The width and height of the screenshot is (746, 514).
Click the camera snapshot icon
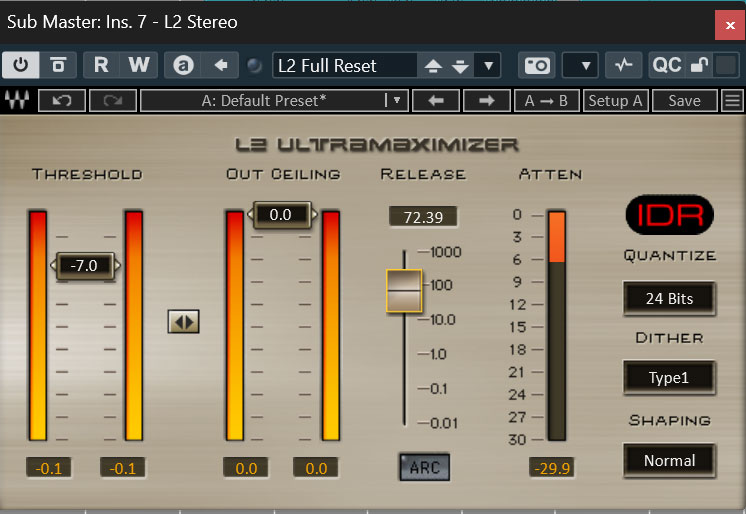(x=537, y=65)
